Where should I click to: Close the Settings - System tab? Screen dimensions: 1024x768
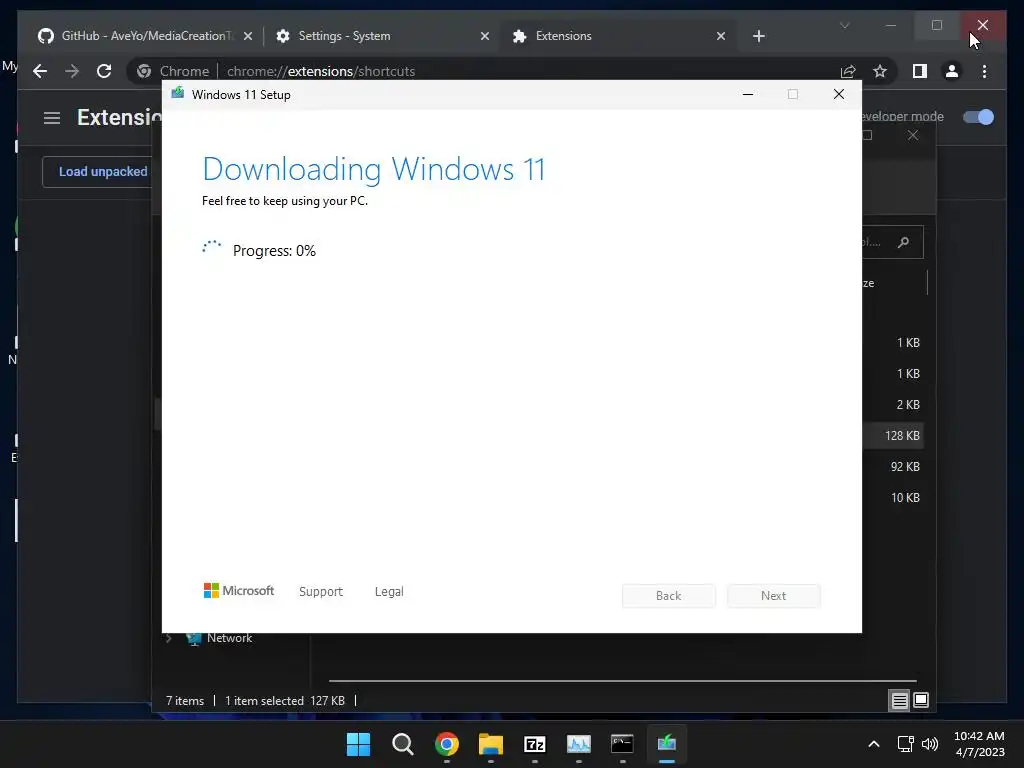485,36
